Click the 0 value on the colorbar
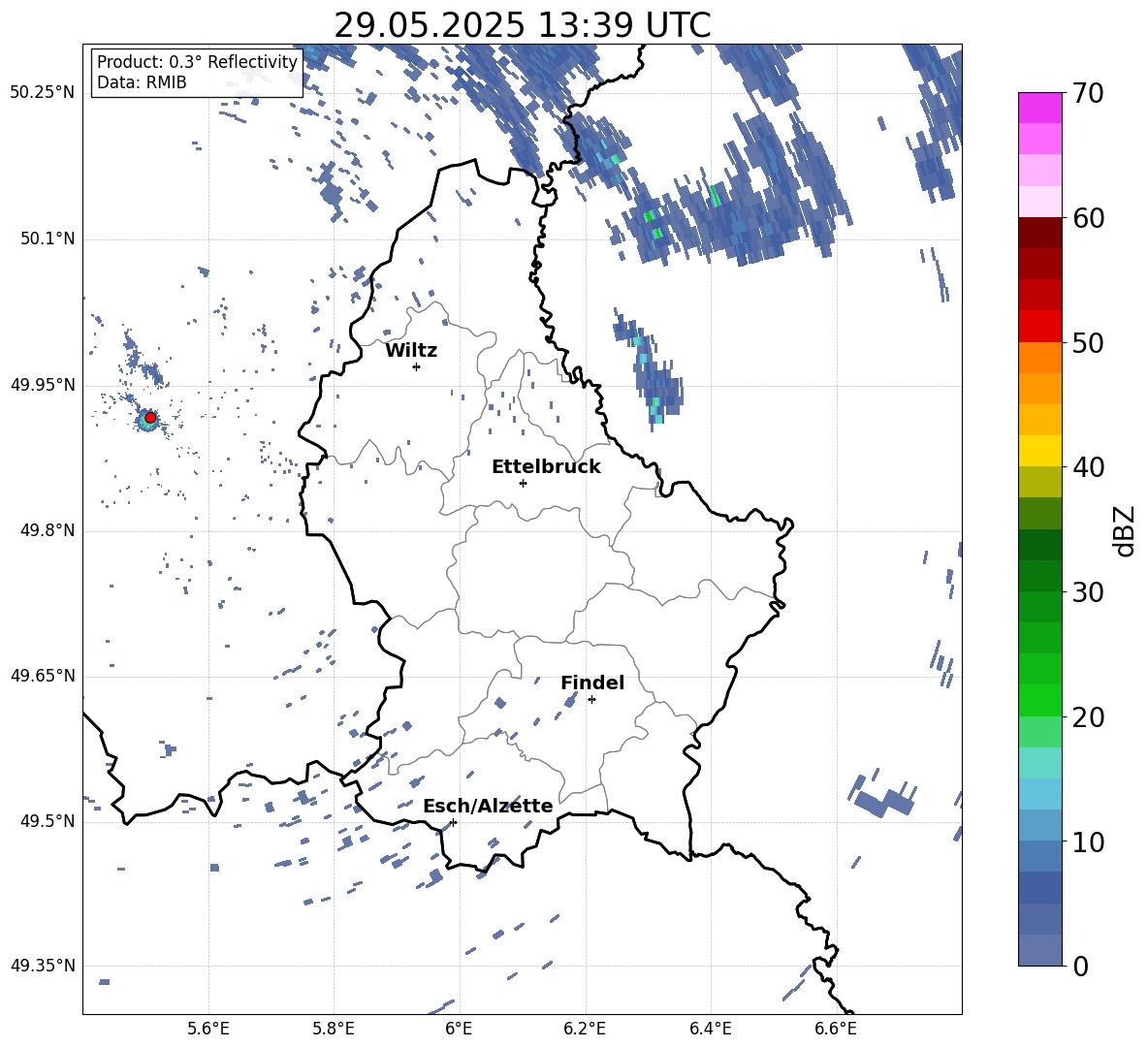1148x1048 pixels. tap(1081, 966)
